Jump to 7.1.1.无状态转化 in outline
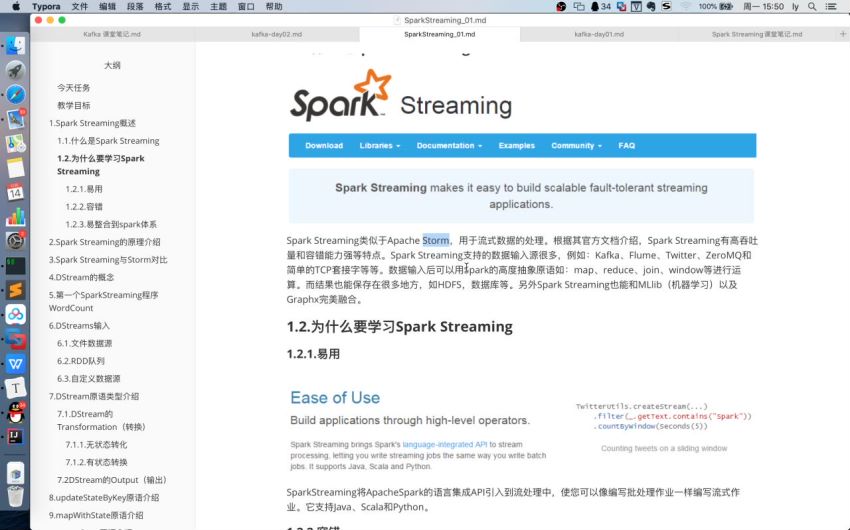850x530 pixels. pyautogui.click(x=96, y=445)
